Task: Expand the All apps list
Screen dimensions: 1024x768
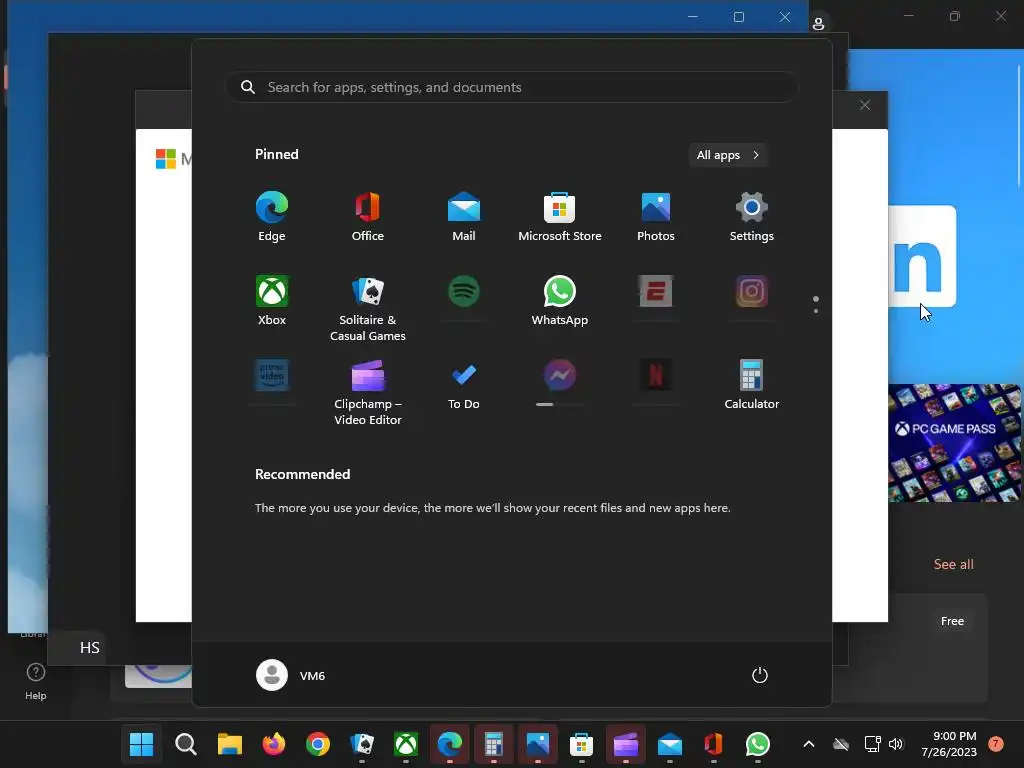Action: (728, 155)
